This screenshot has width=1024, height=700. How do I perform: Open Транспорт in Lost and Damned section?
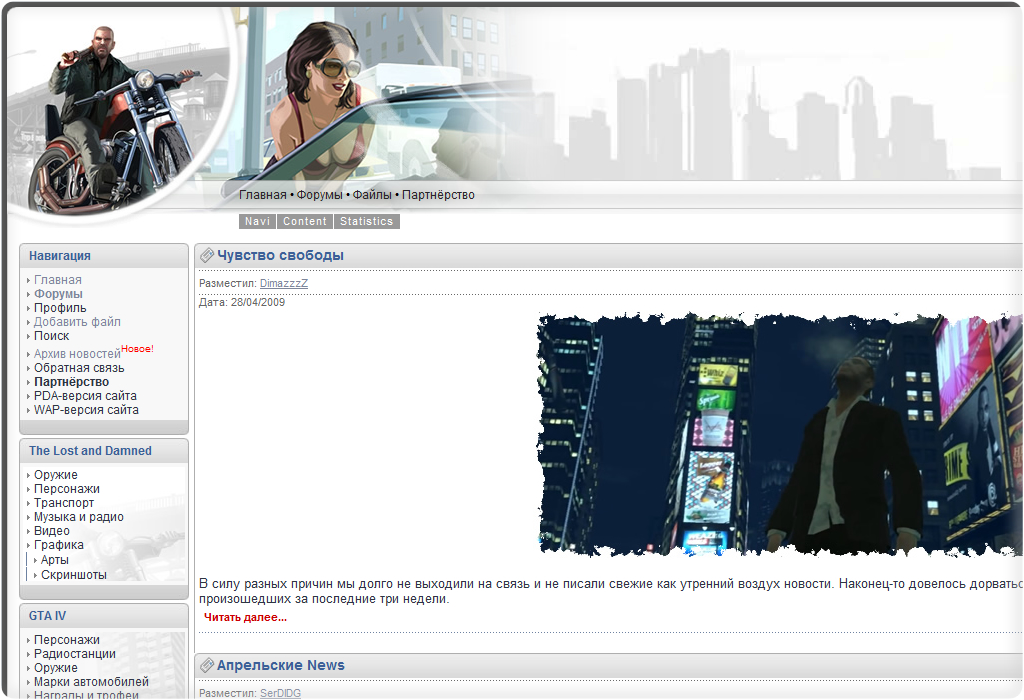tap(64, 503)
